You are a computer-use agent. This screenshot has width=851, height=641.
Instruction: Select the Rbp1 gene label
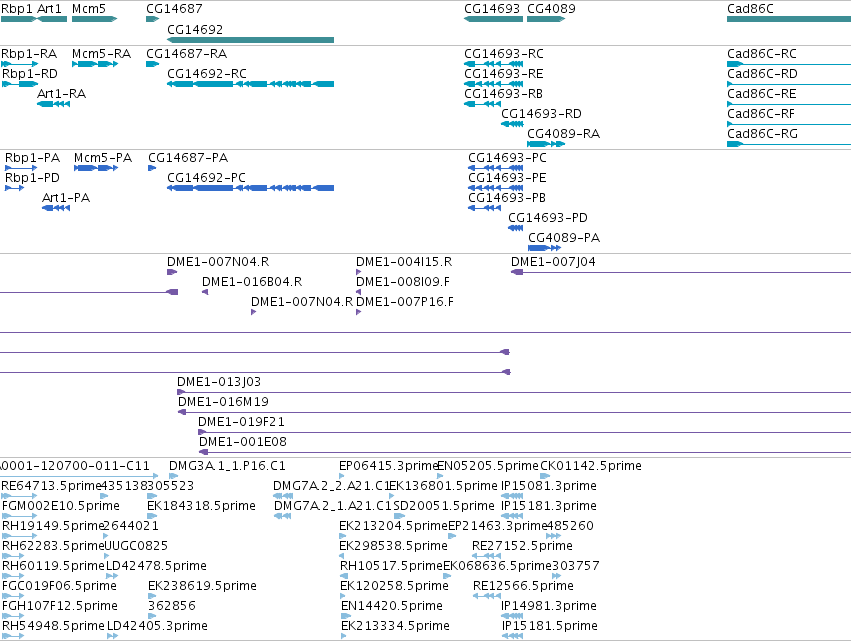coord(16,9)
